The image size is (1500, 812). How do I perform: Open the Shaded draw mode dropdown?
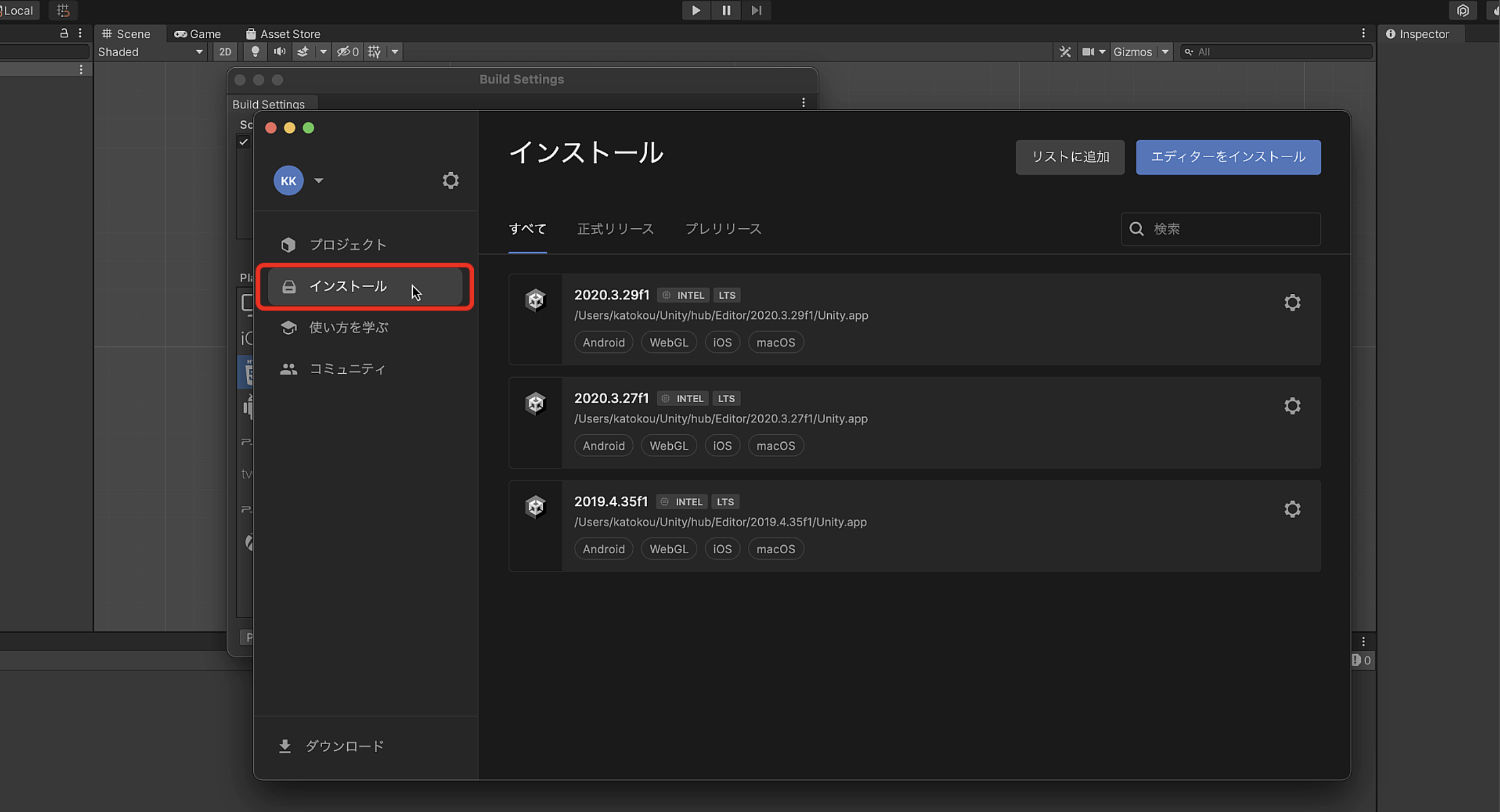click(x=150, y=52)
